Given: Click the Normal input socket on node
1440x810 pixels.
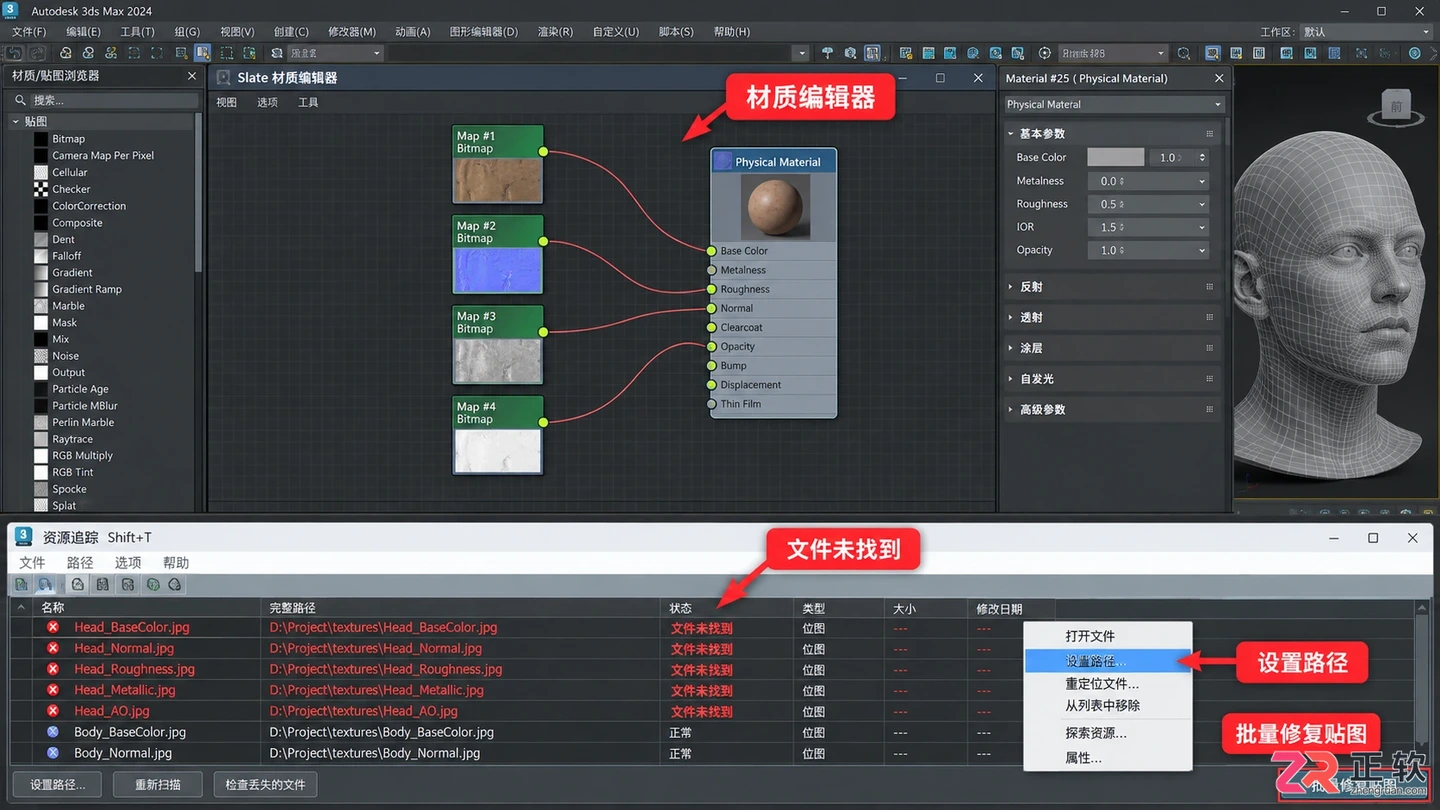Looking at the screenshot, I should tap(712, 308).
